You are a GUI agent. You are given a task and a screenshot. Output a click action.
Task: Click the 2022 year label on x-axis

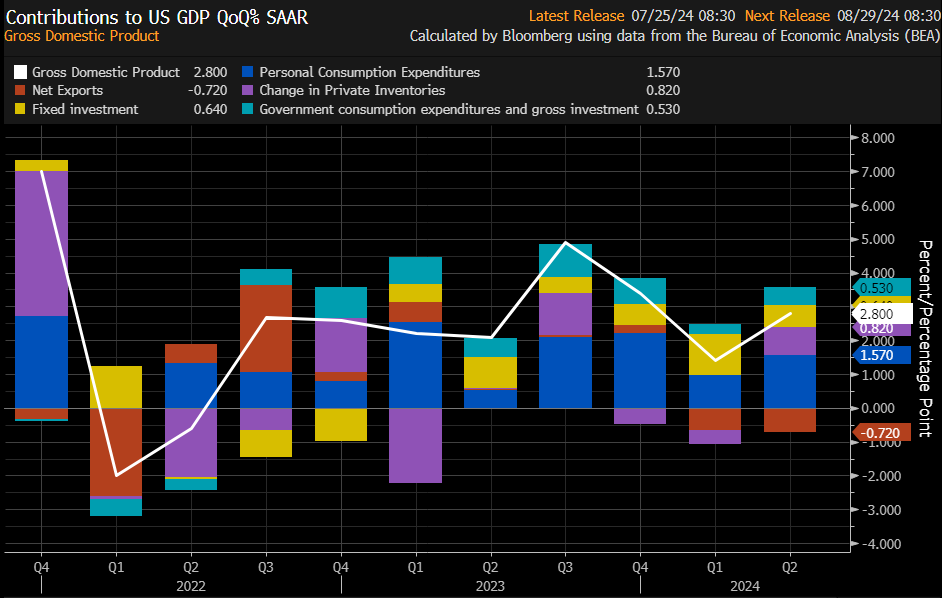tap(190, 585)
